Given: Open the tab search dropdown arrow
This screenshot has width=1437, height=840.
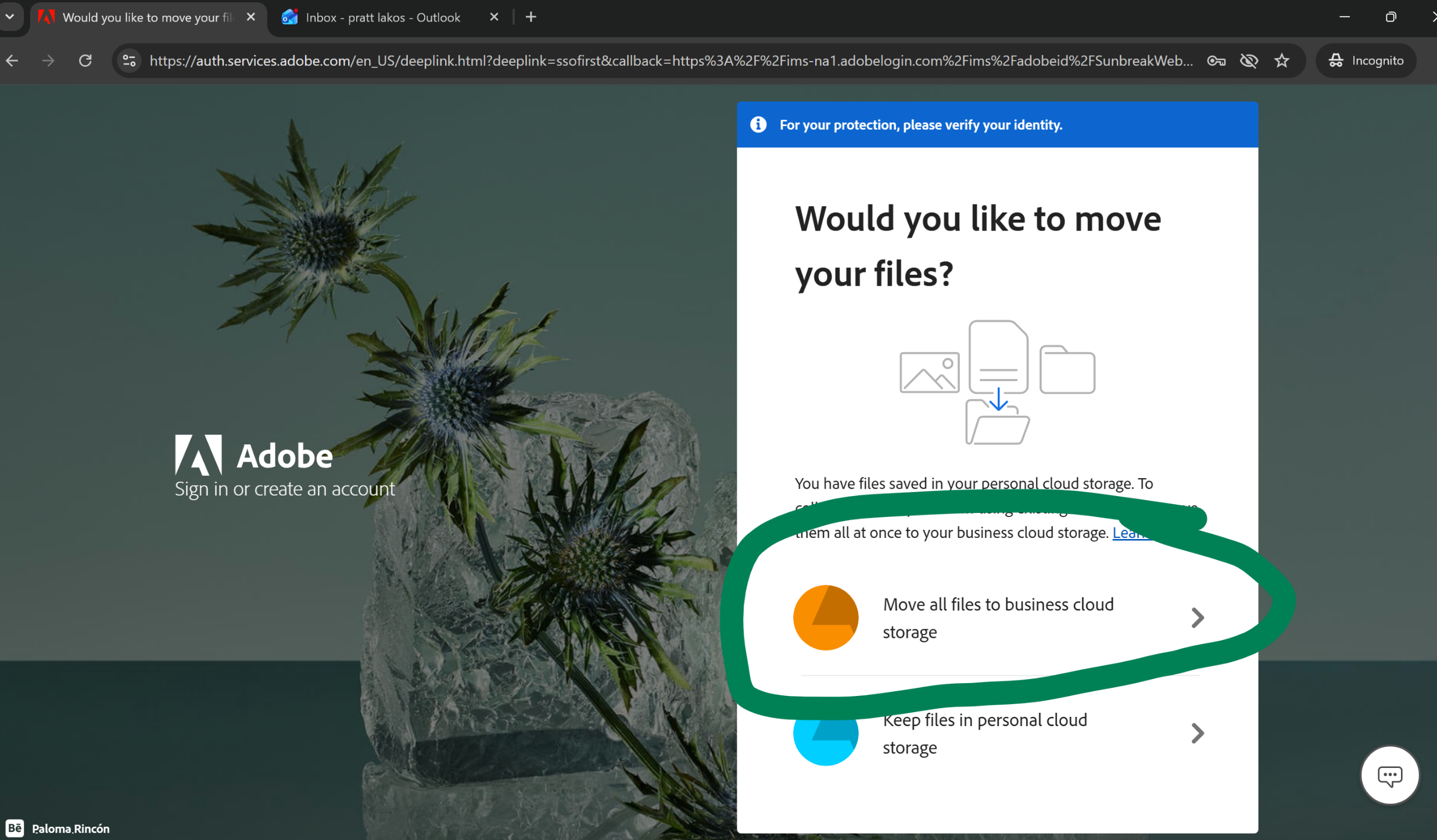Looking at the screenshot, I should [x=10, y=17].
